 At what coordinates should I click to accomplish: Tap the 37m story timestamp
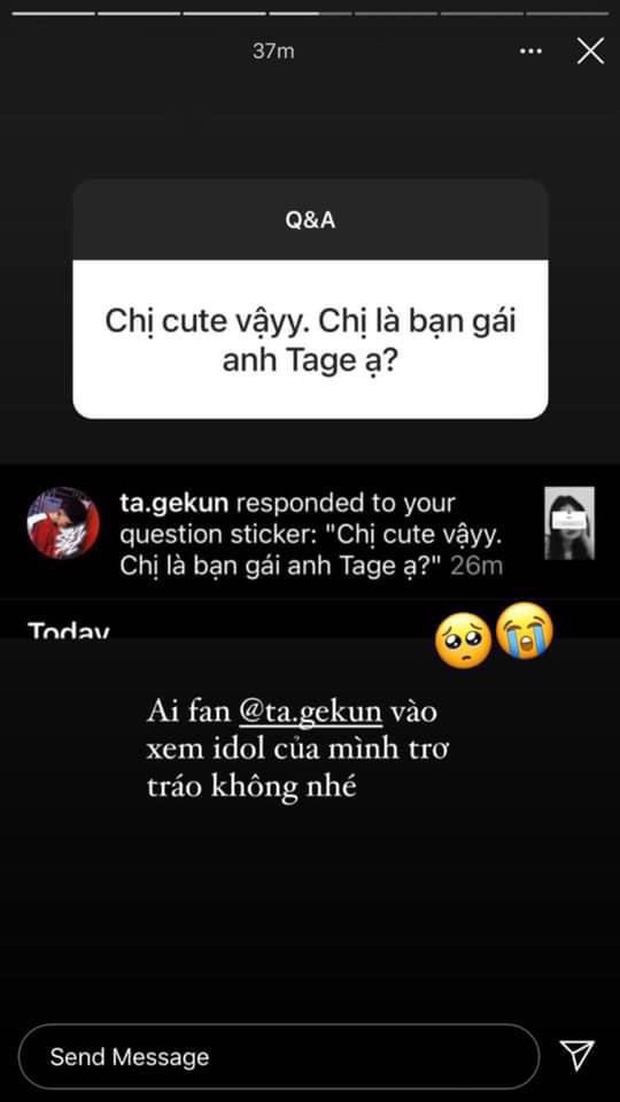coord(273,52)
